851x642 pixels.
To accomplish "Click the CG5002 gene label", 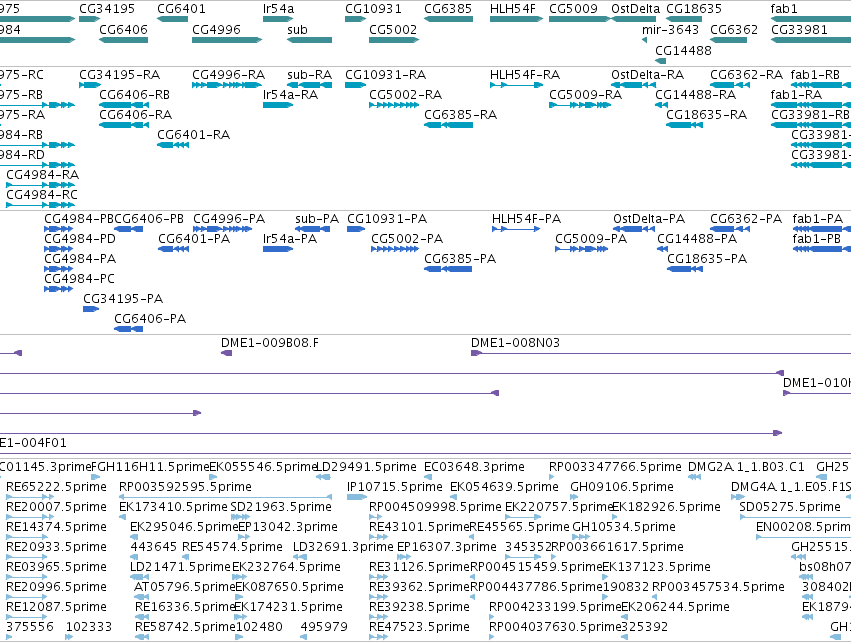I will coord(393,29).
